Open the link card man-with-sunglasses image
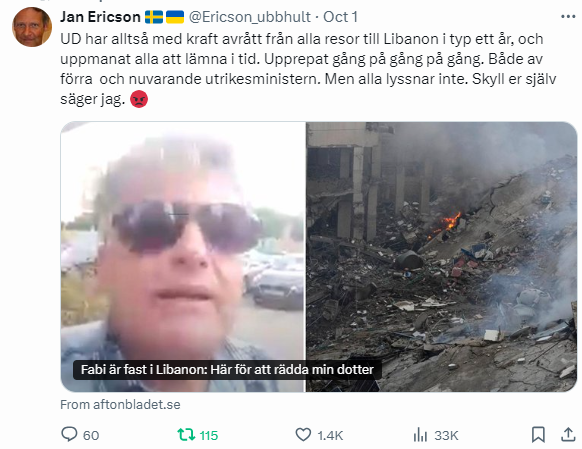Viewport: 582px width, 449px height. click(183, 256)
